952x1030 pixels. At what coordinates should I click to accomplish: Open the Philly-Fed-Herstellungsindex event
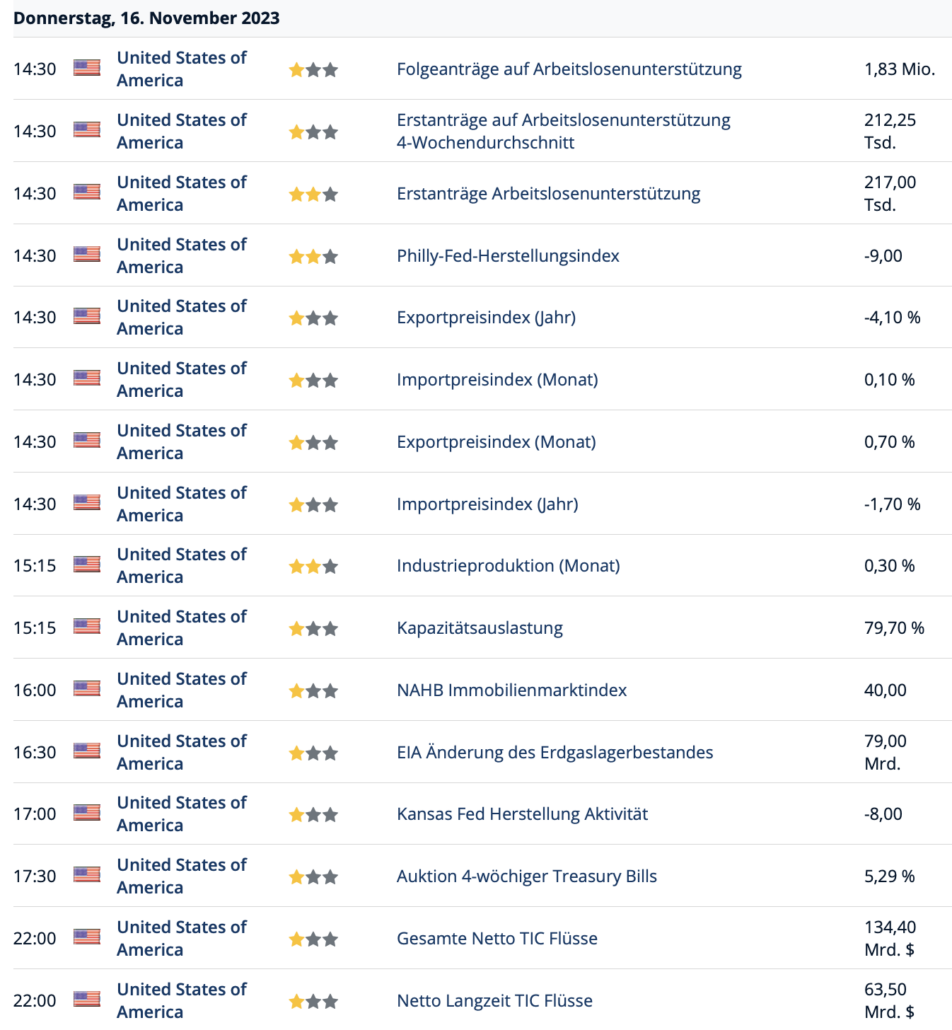tap(508, 256)
